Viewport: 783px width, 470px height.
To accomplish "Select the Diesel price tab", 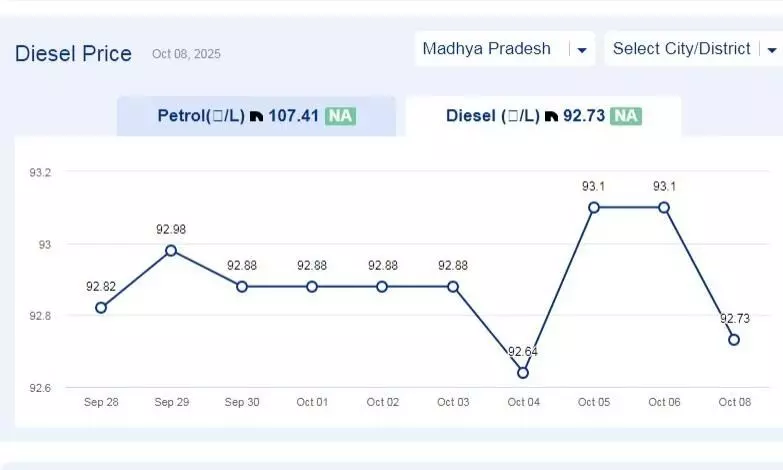I will coord(542,116).
